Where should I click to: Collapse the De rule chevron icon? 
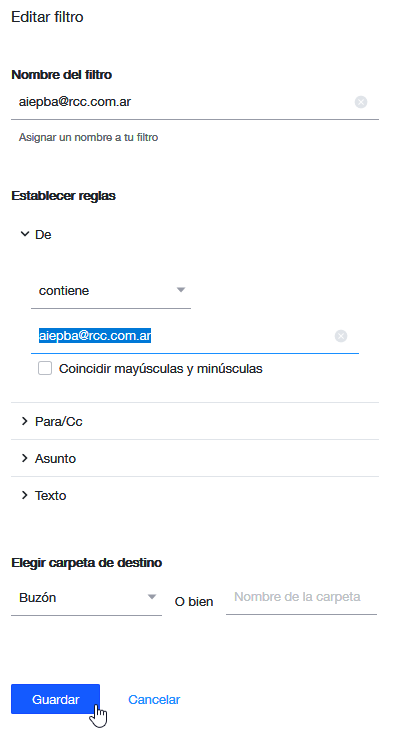click(25, 234)
